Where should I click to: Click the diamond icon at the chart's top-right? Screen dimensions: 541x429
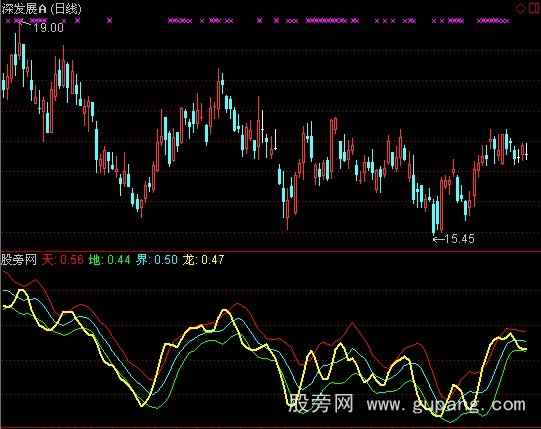click(x=521, y=9)
